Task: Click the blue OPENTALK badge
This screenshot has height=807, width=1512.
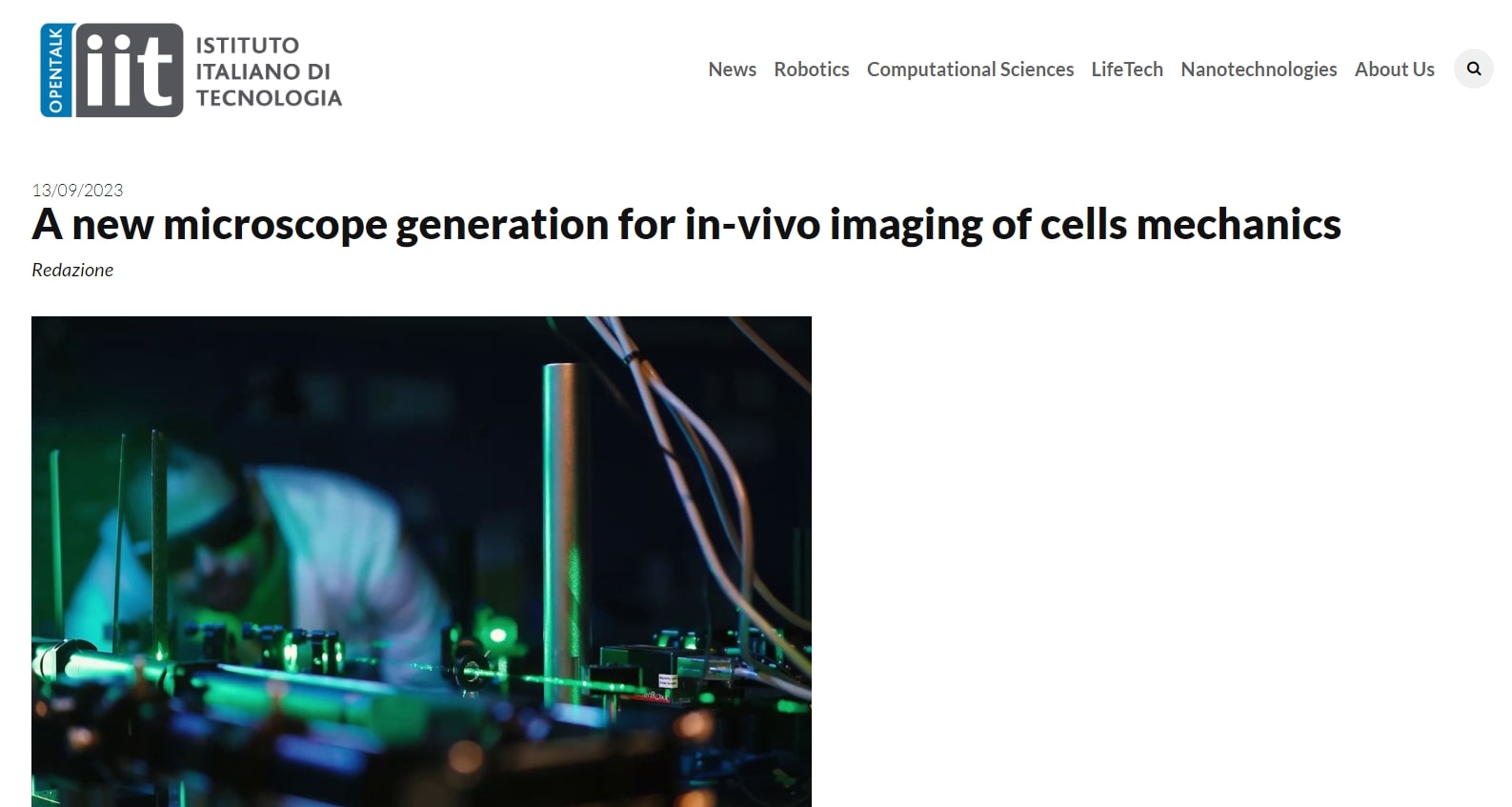Action: (55, 71)
